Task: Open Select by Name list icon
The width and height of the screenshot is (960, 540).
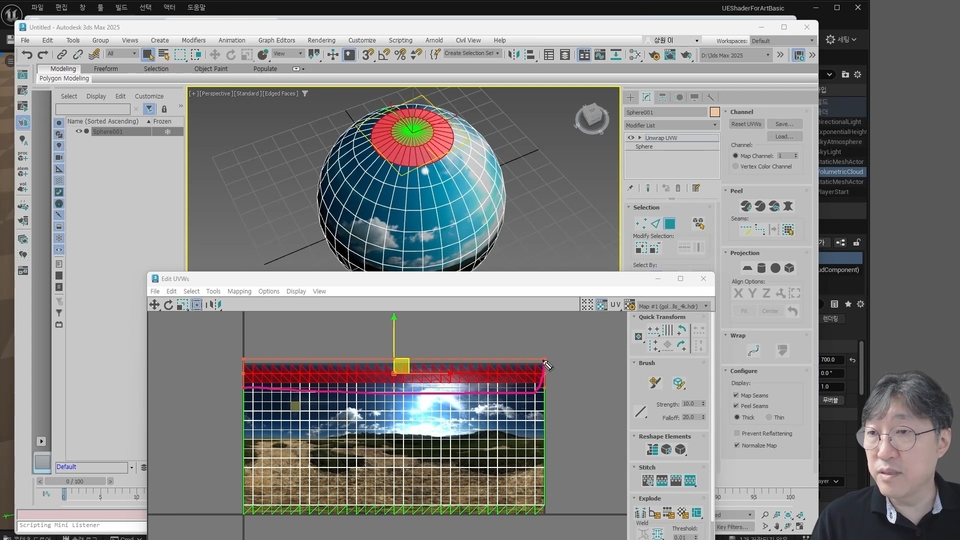Action: coord(163,55)
